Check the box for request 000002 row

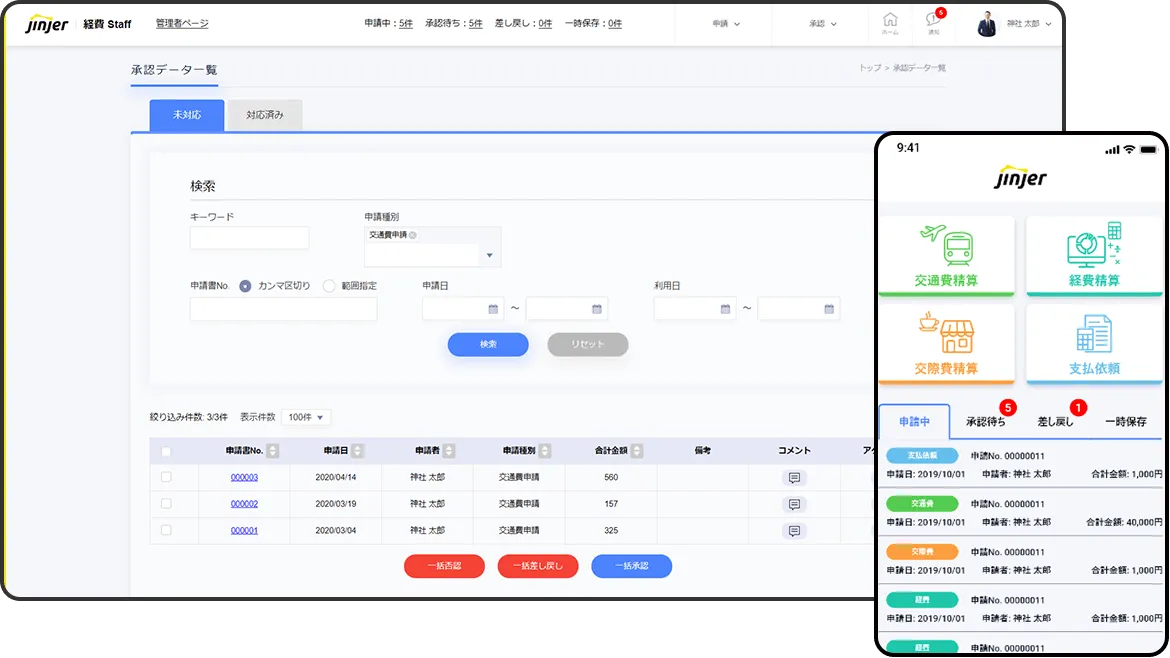(166, 504)
